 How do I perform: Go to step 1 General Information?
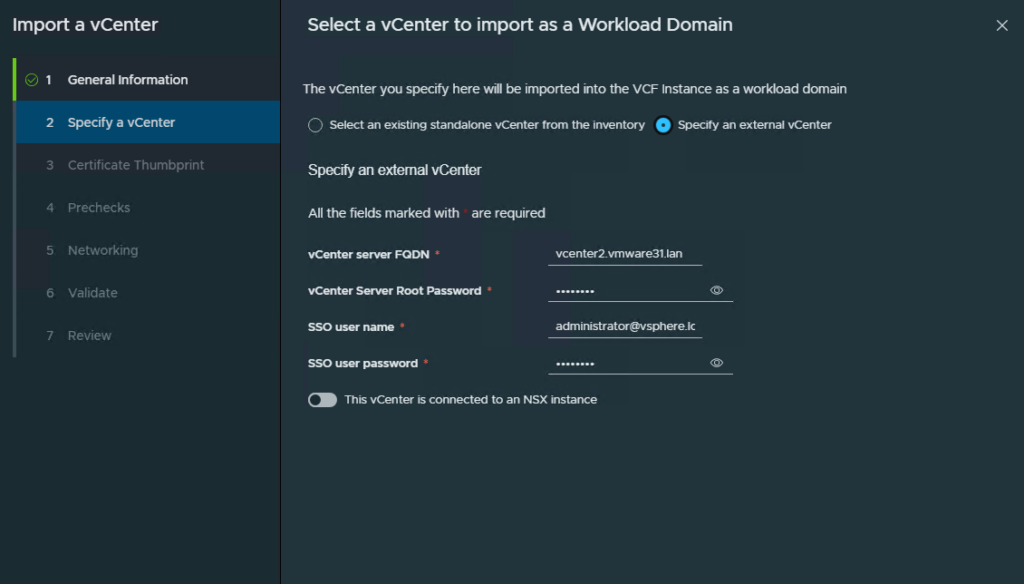(127, 80)
